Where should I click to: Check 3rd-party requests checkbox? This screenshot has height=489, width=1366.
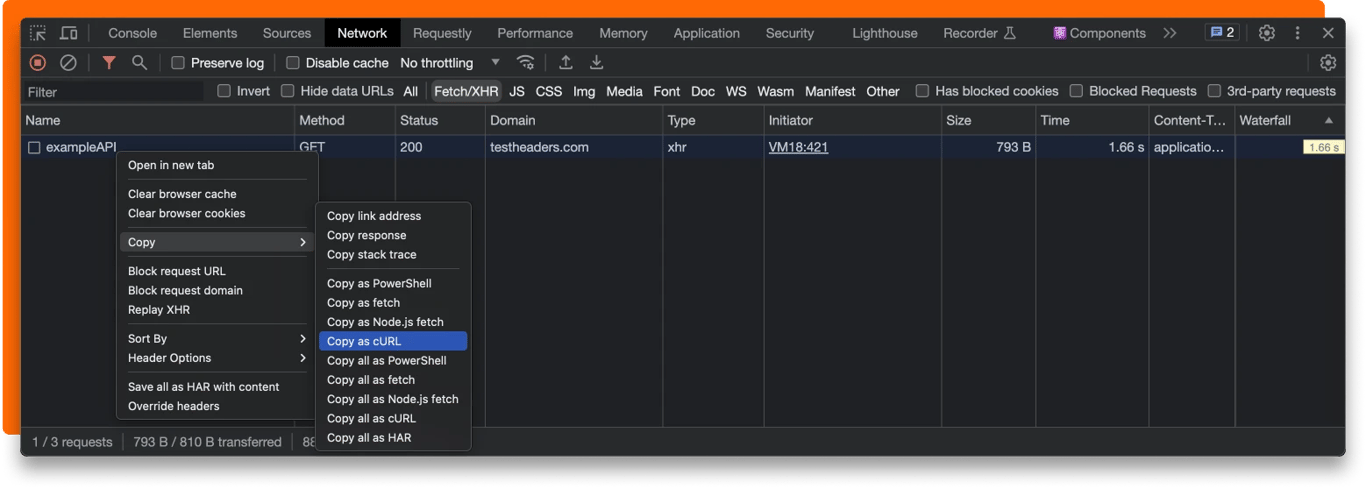(1214, 91)
